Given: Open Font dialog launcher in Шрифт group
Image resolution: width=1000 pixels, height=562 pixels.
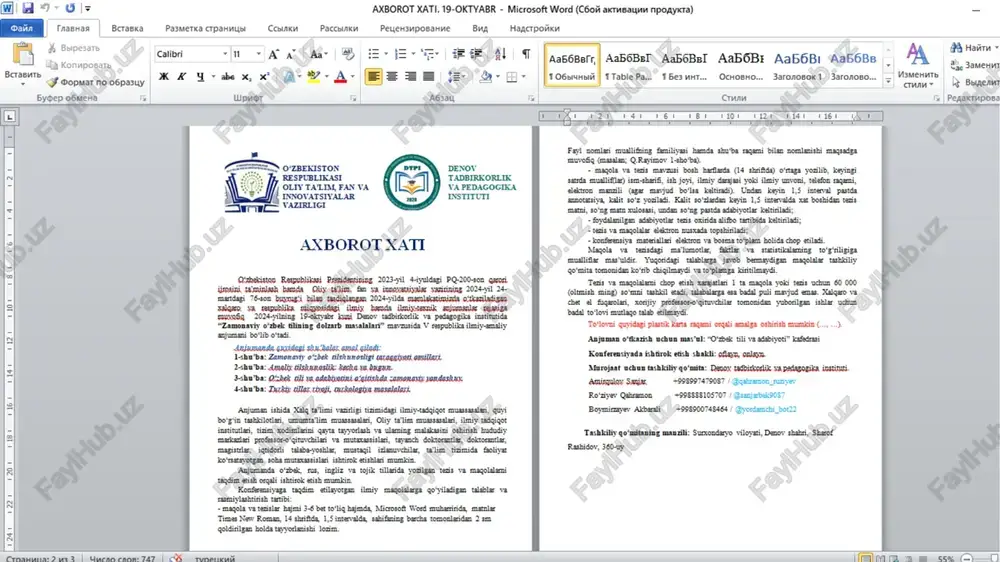Looking at the screenshot, I should (353, 98).
